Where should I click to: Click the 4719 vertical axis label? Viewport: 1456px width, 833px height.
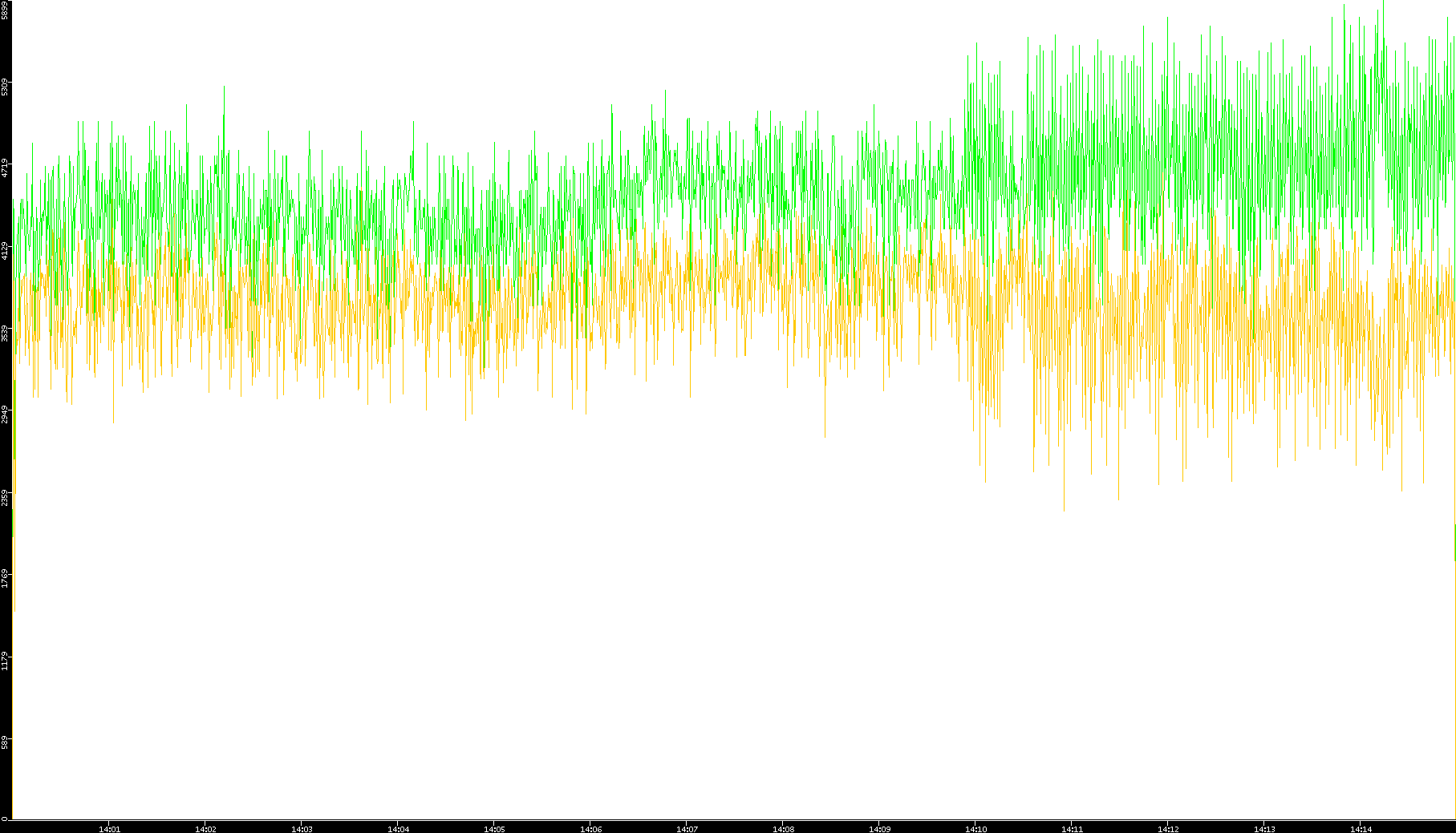(5, 168)
